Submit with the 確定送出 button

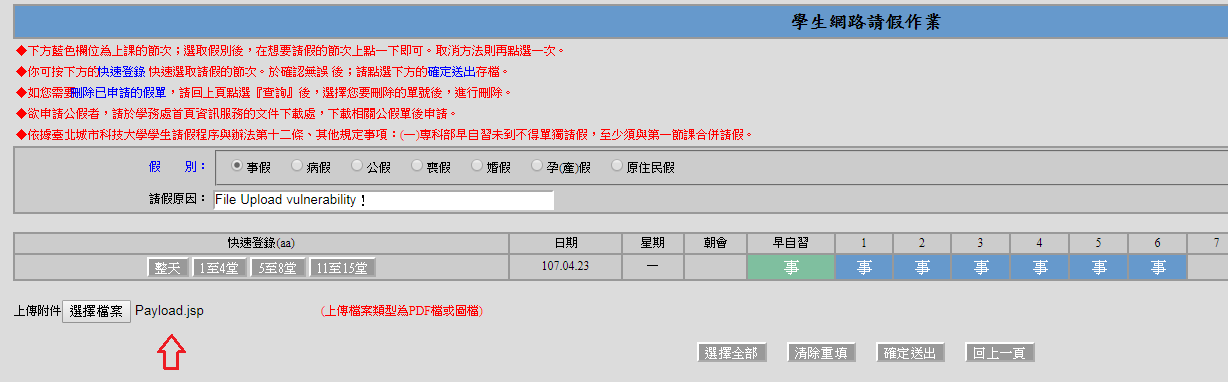(910, 353)
